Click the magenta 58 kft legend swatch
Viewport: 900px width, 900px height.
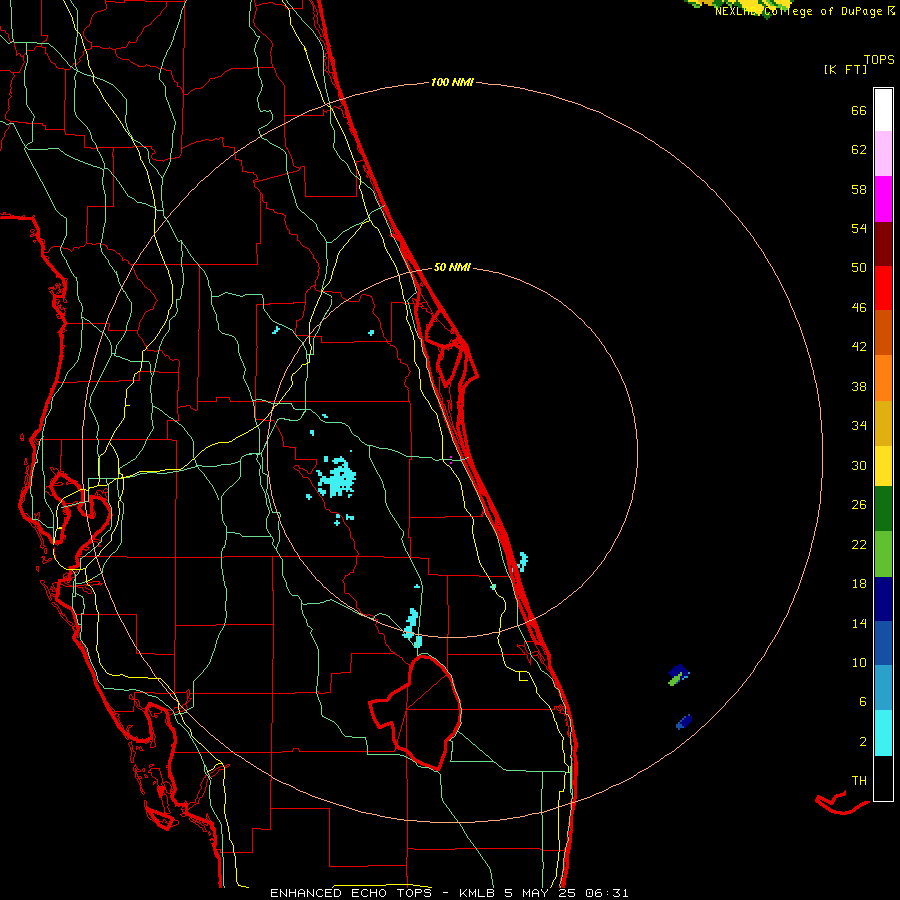[883, 199]
